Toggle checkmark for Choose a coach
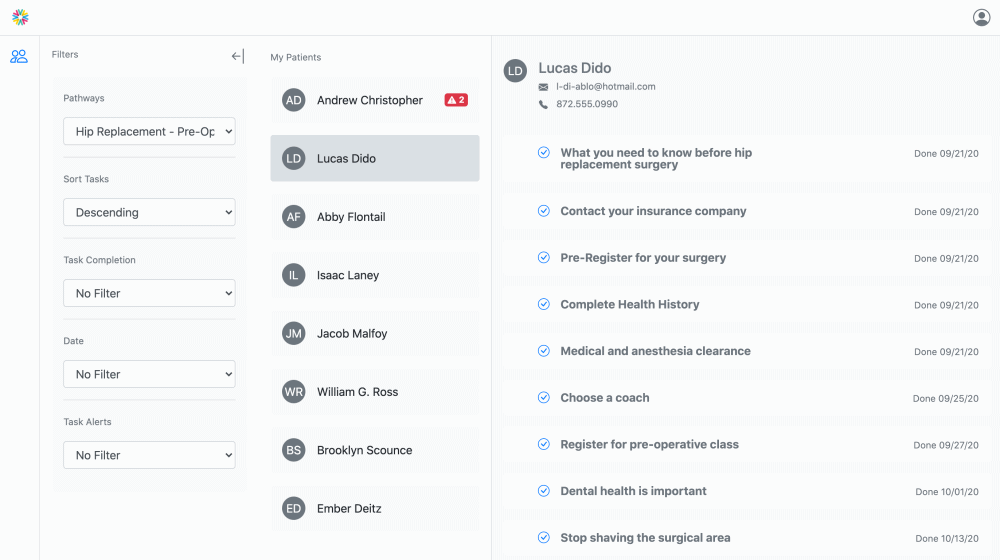Screen dimensions: 1000x560 543,397
